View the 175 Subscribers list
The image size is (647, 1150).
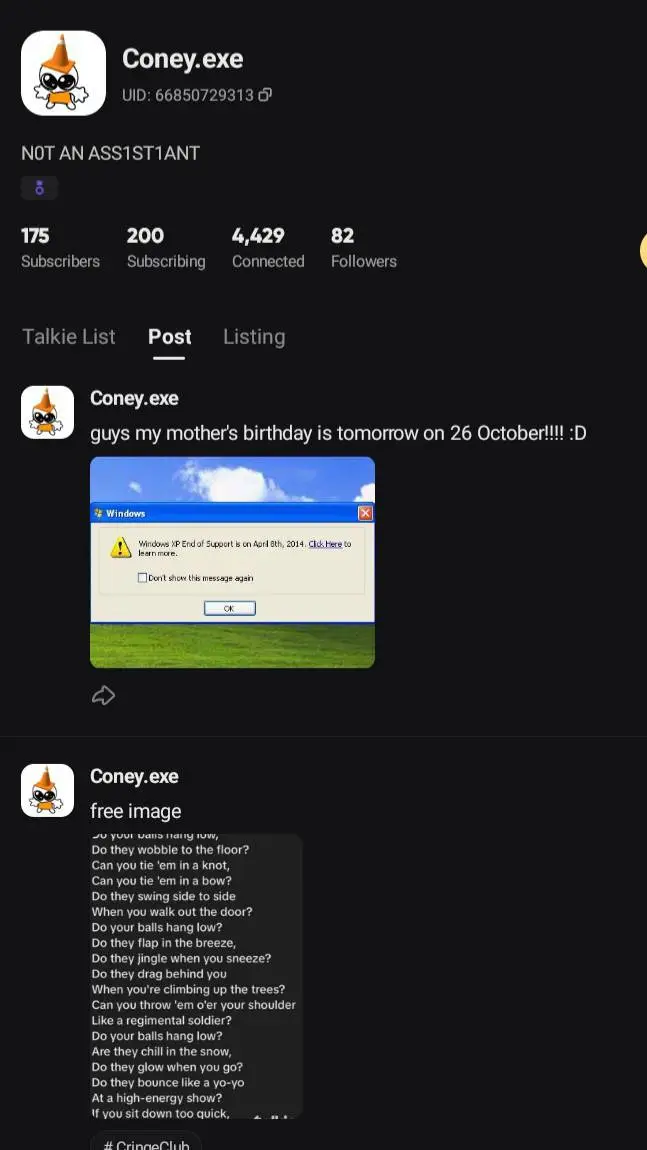pos(60,247)
